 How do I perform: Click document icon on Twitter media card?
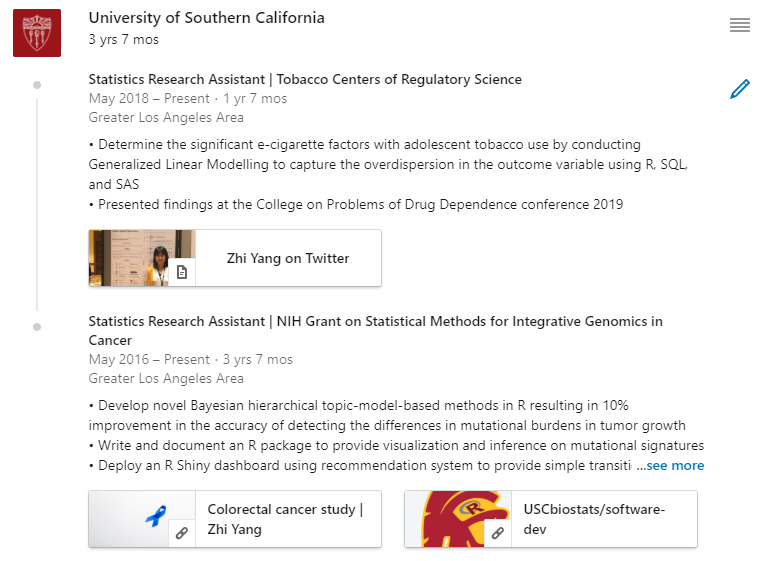[x=182, y=272]
